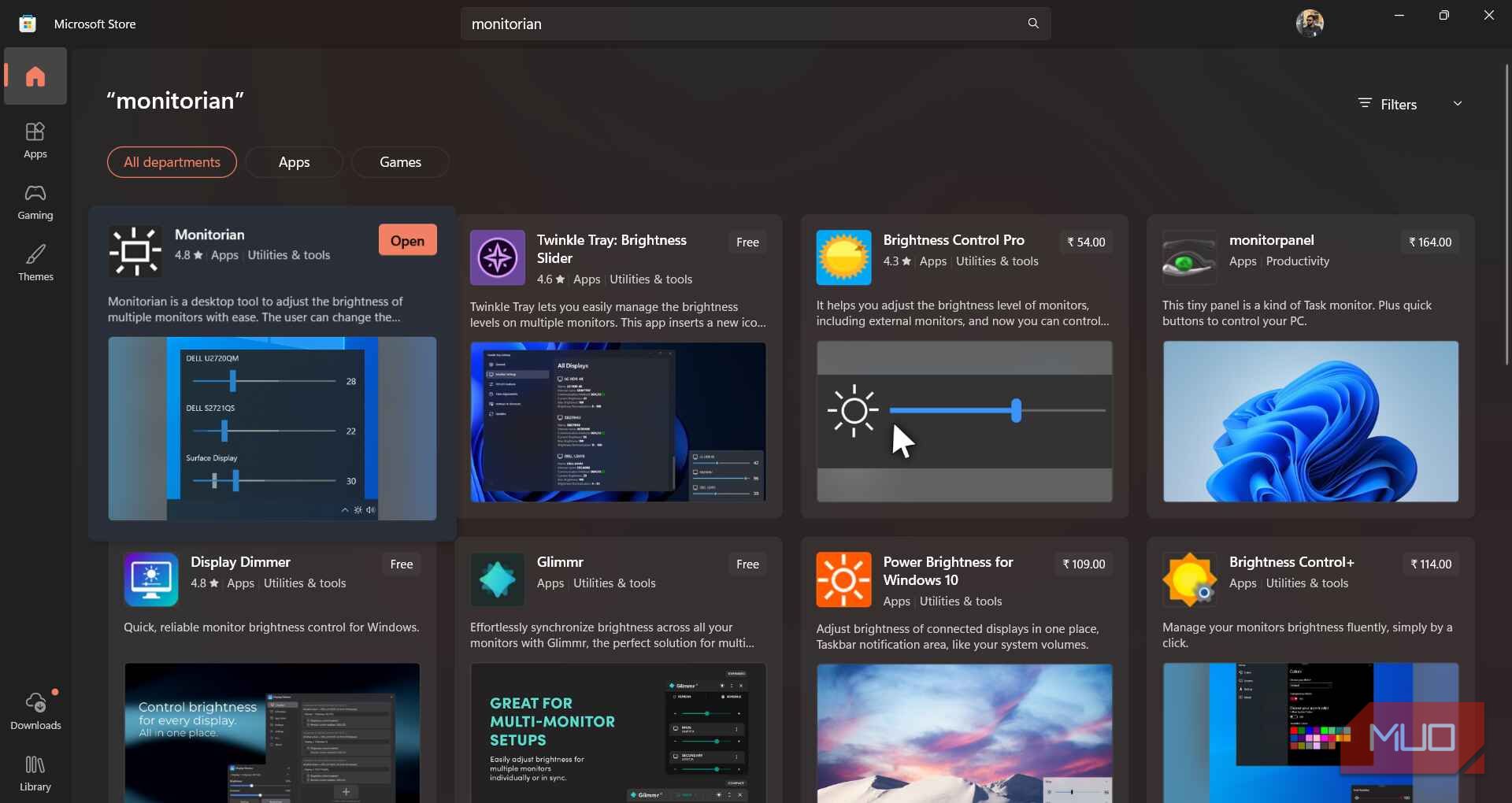Open the monitorpanel Windows bloom screenshot
Viewport: 1512px width, 803px height.
[x=1310, y=422]
